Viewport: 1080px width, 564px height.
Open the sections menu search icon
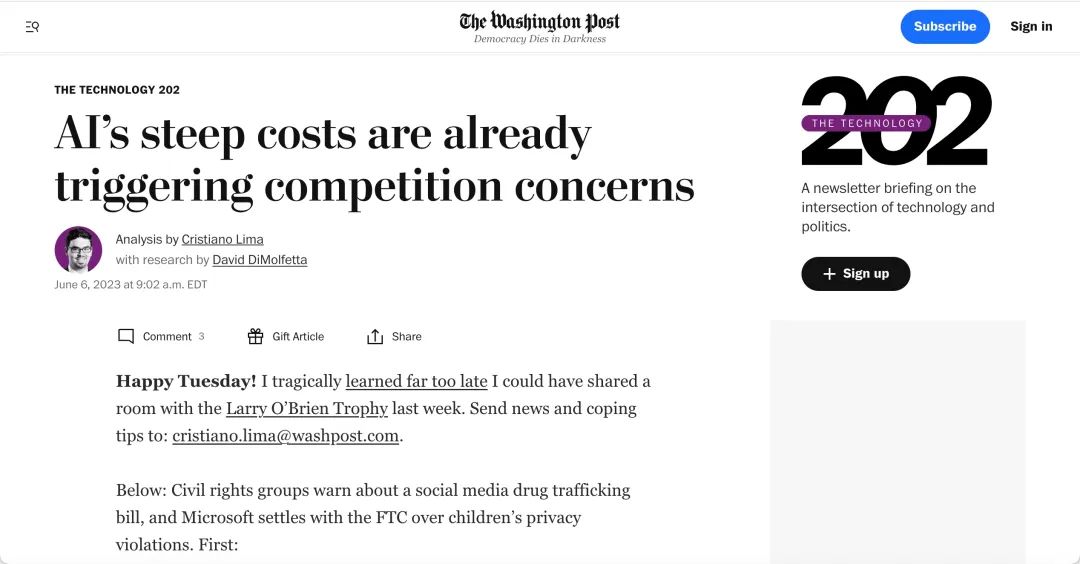click(32, 27)
